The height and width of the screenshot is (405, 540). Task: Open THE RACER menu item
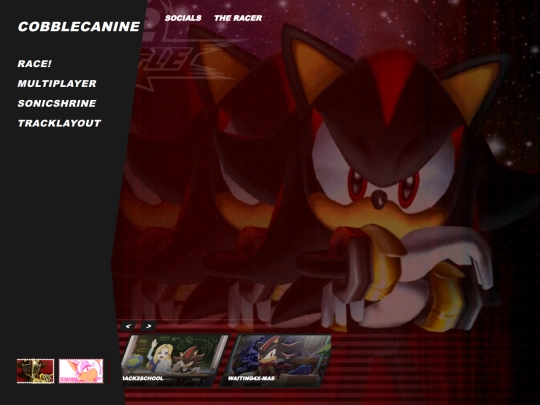coord(238,18)
